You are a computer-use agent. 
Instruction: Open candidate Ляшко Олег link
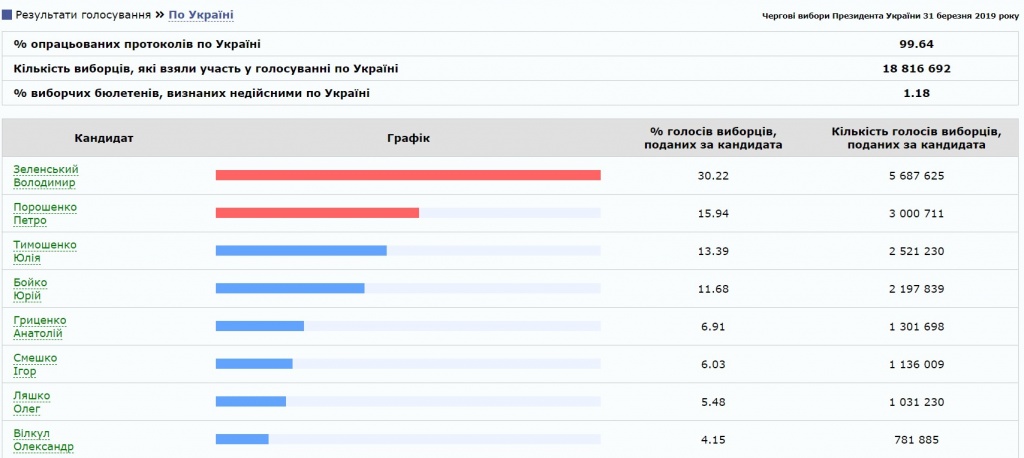pos(31,402)
